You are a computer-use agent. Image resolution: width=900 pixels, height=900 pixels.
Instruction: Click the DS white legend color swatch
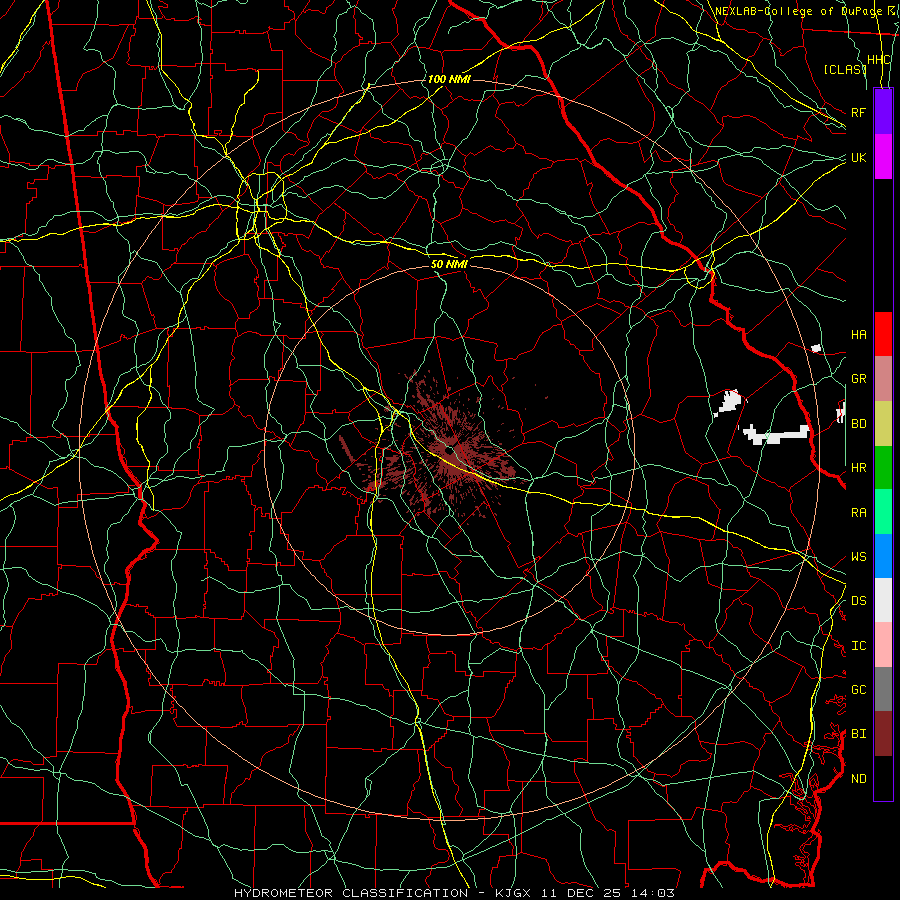coord(883,600)
